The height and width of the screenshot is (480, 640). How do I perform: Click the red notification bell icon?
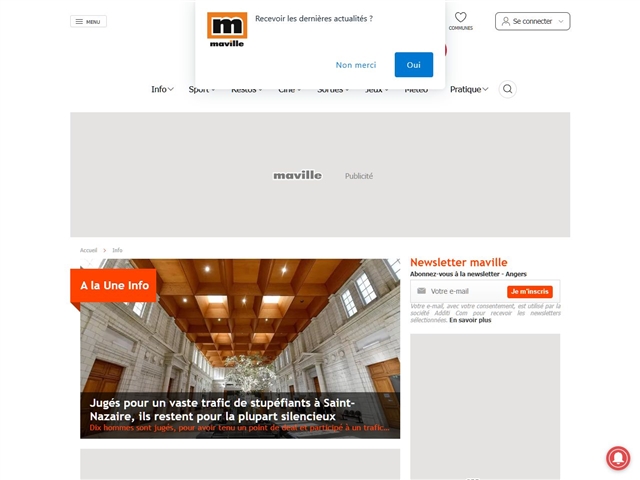pos(618,458)
